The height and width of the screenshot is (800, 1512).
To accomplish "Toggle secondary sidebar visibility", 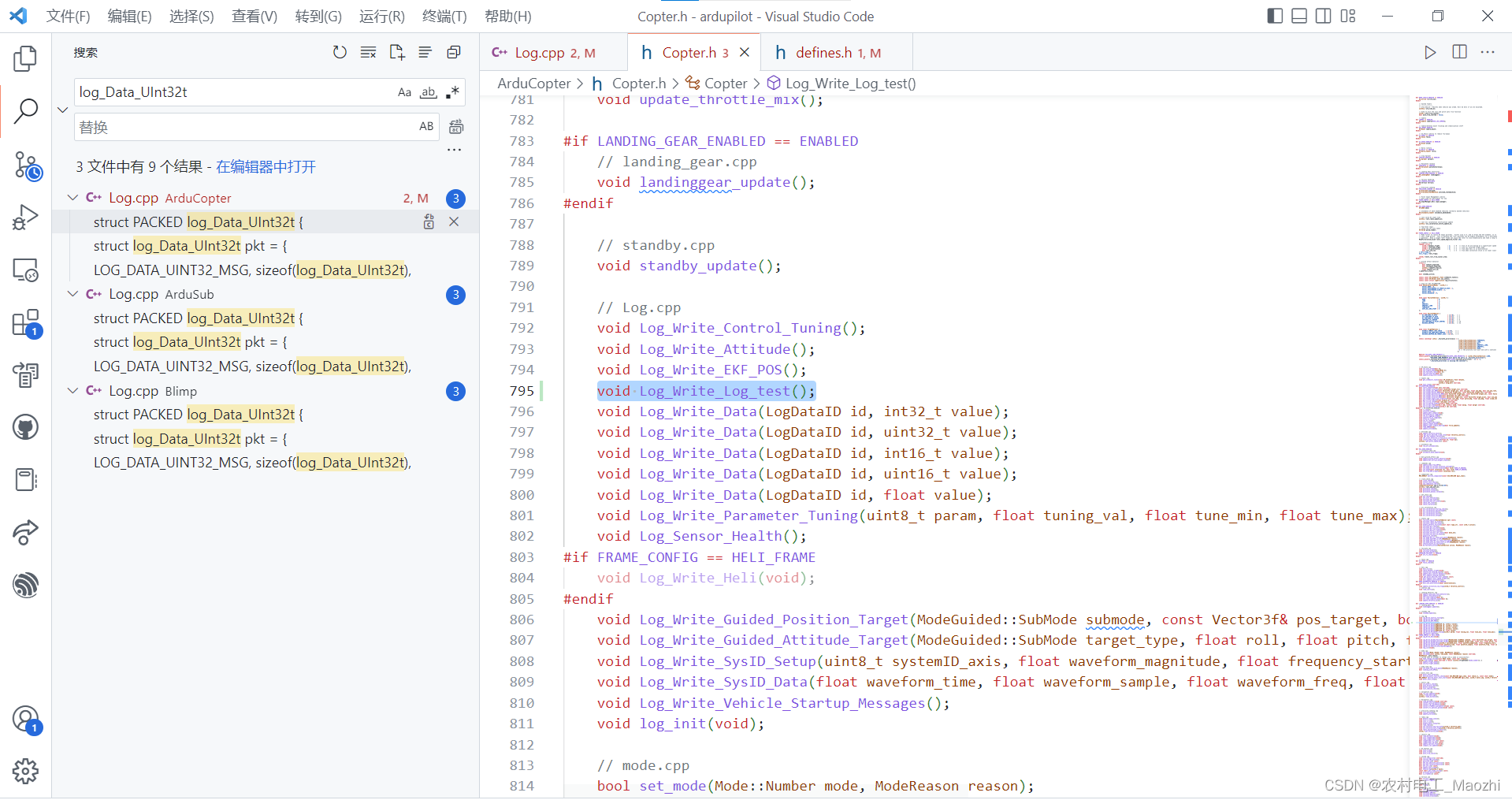I will [1324, 16].
